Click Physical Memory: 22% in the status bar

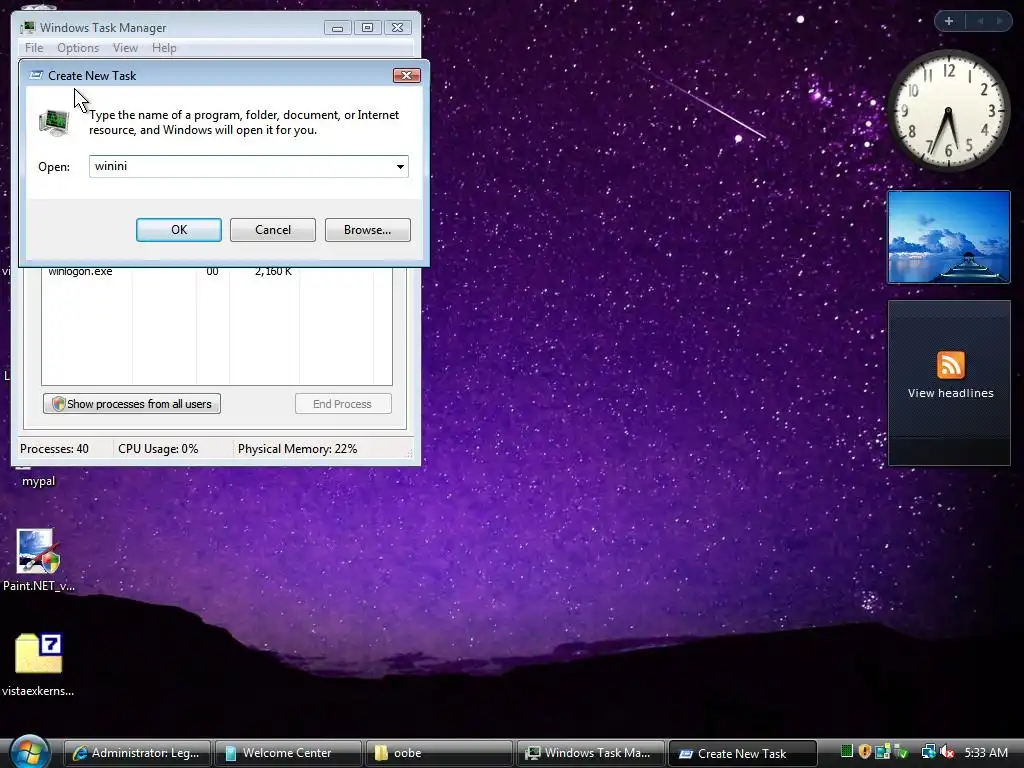click(x=297, y=449)
